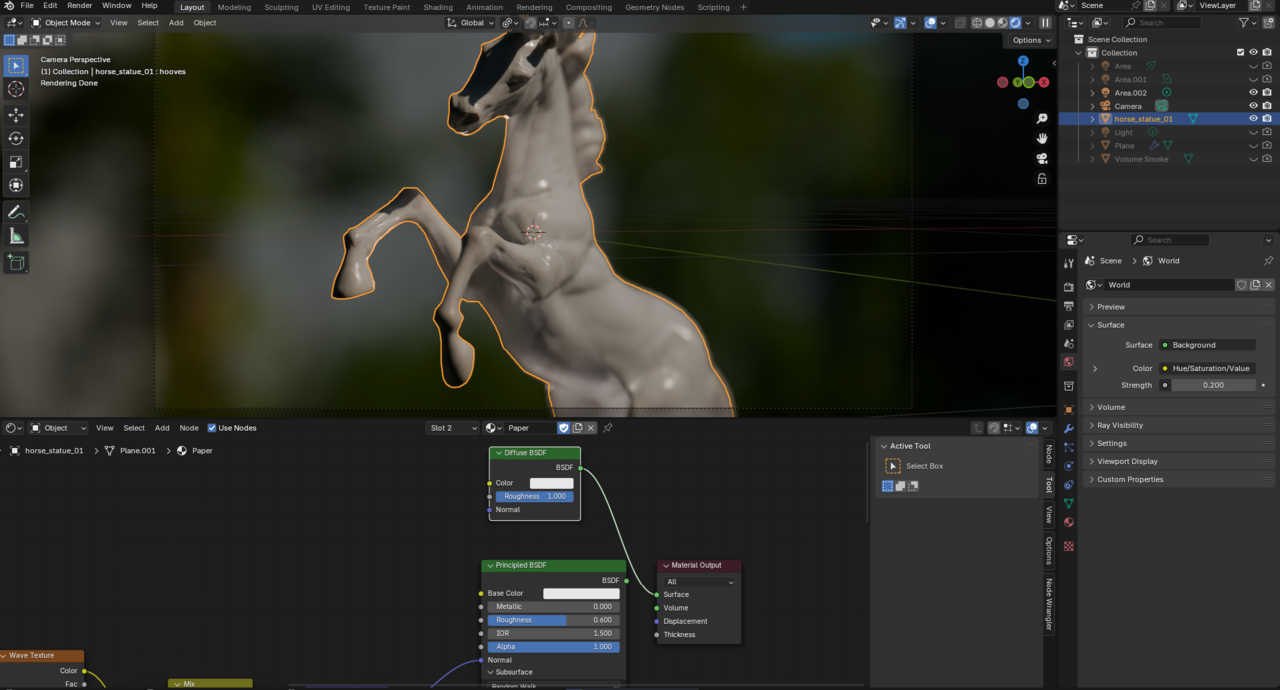Click the Principled BSDF Base Color swatch
Image resolution: width=1280 pixels, height=690 pixels.
[581, 594]
